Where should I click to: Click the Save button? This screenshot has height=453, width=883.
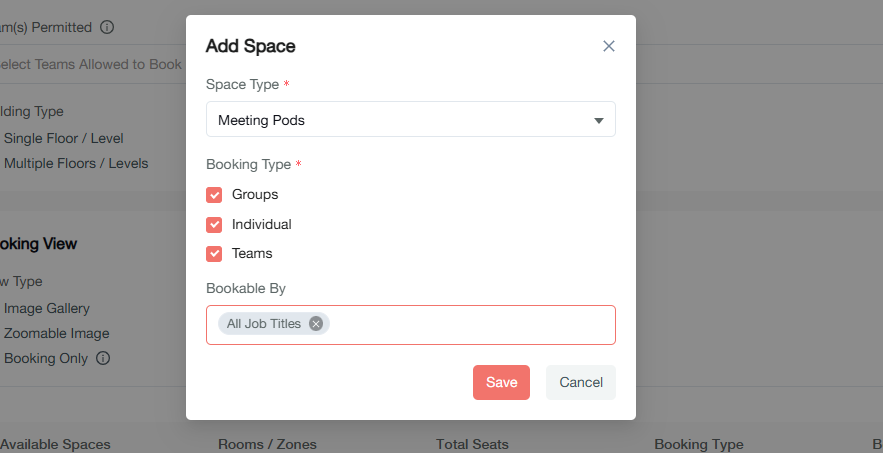501,382
